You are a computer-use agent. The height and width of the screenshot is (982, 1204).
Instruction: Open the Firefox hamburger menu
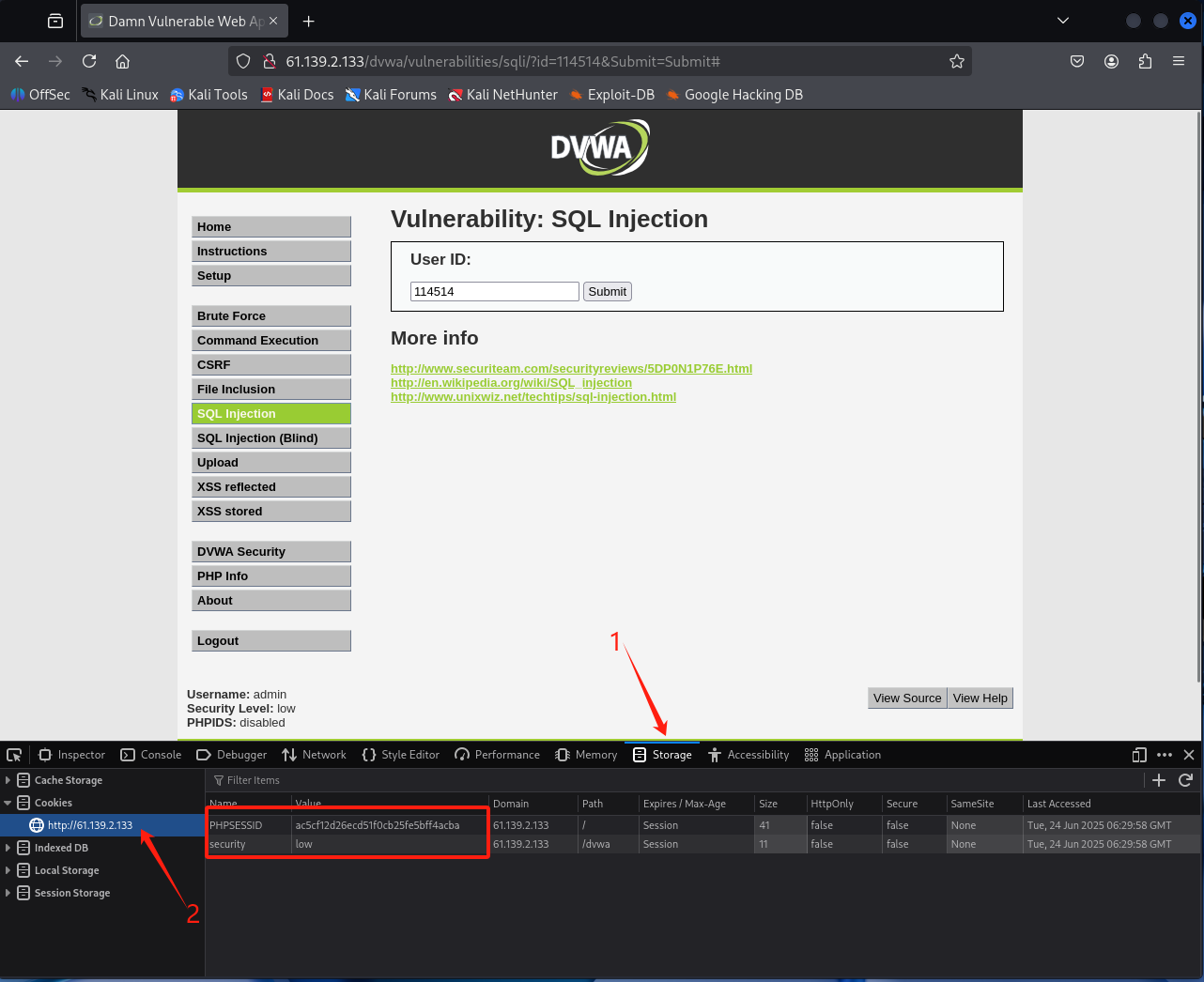click(1179, 61)
